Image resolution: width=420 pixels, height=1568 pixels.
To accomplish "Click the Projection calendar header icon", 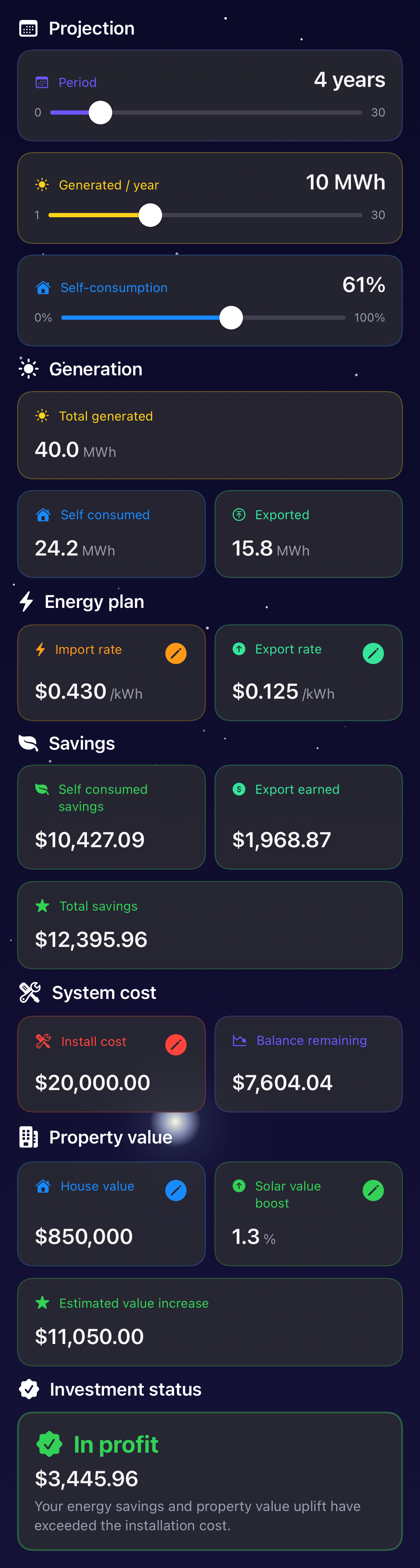I will point(28,28).
